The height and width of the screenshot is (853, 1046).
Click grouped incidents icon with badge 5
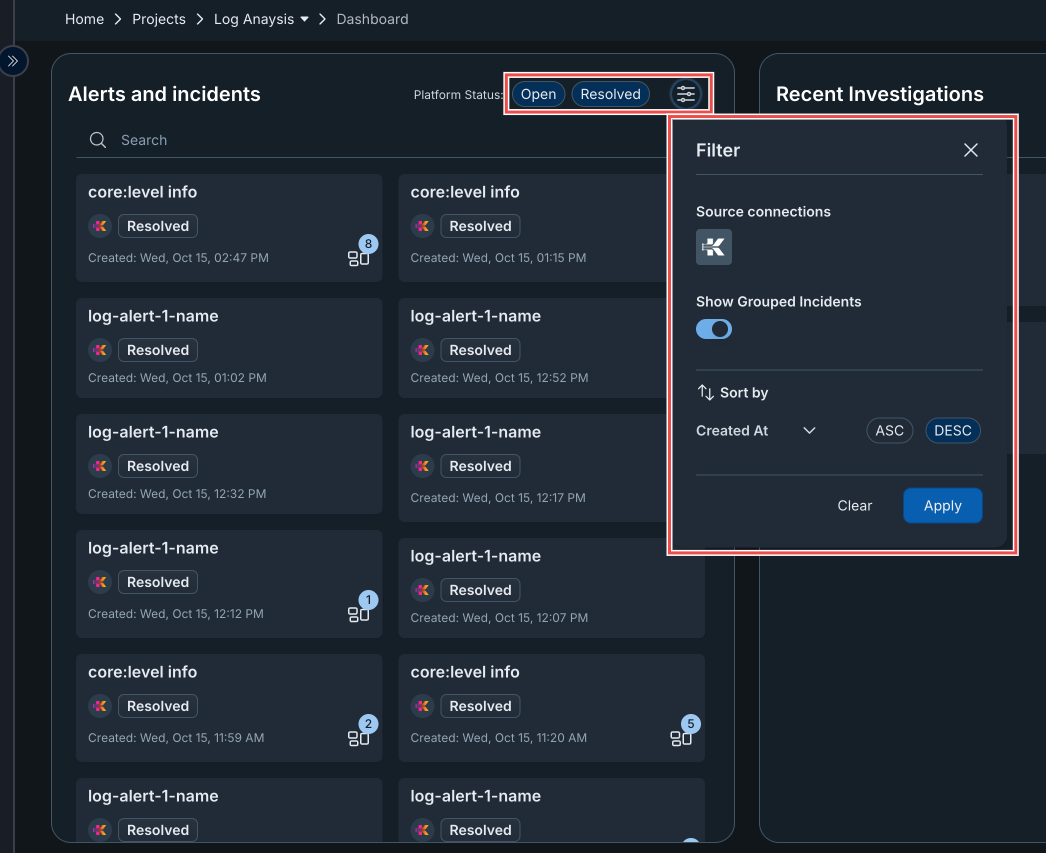(x=681, y=737)
